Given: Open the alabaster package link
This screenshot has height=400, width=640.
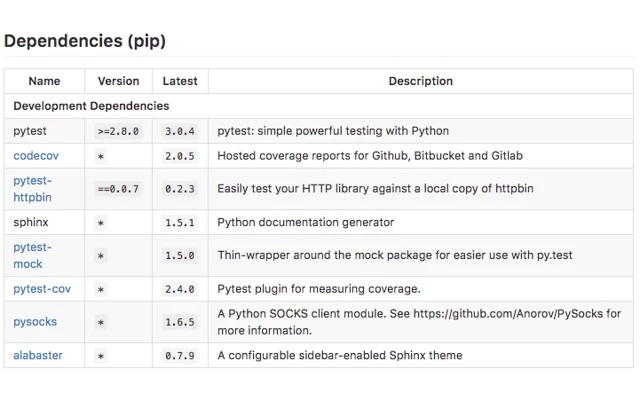Looking at the screenshot, I should pyautogui.click(x=38, y=355).
